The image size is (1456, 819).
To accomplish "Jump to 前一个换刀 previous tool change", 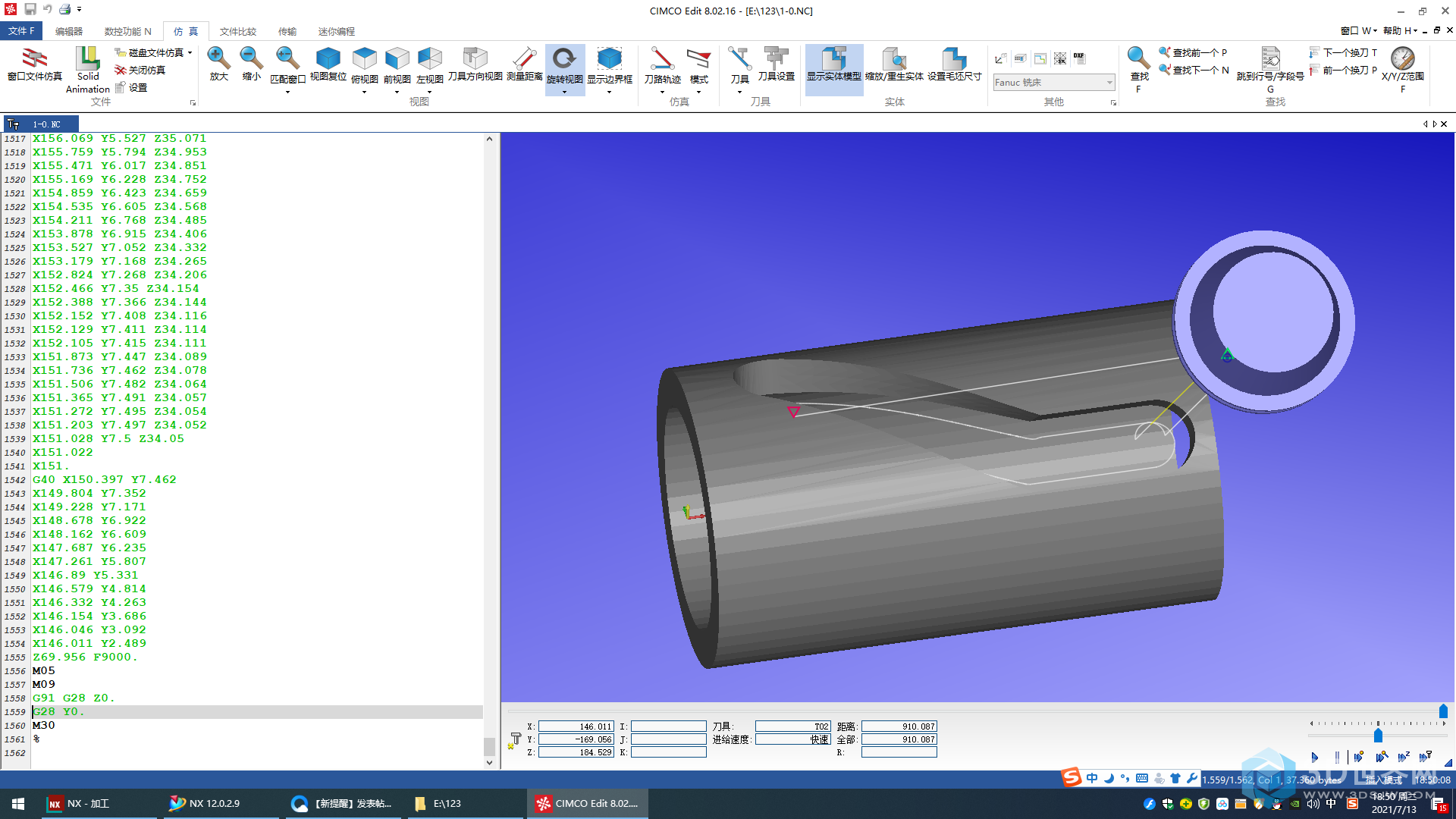I will [x=1343, y=70].
